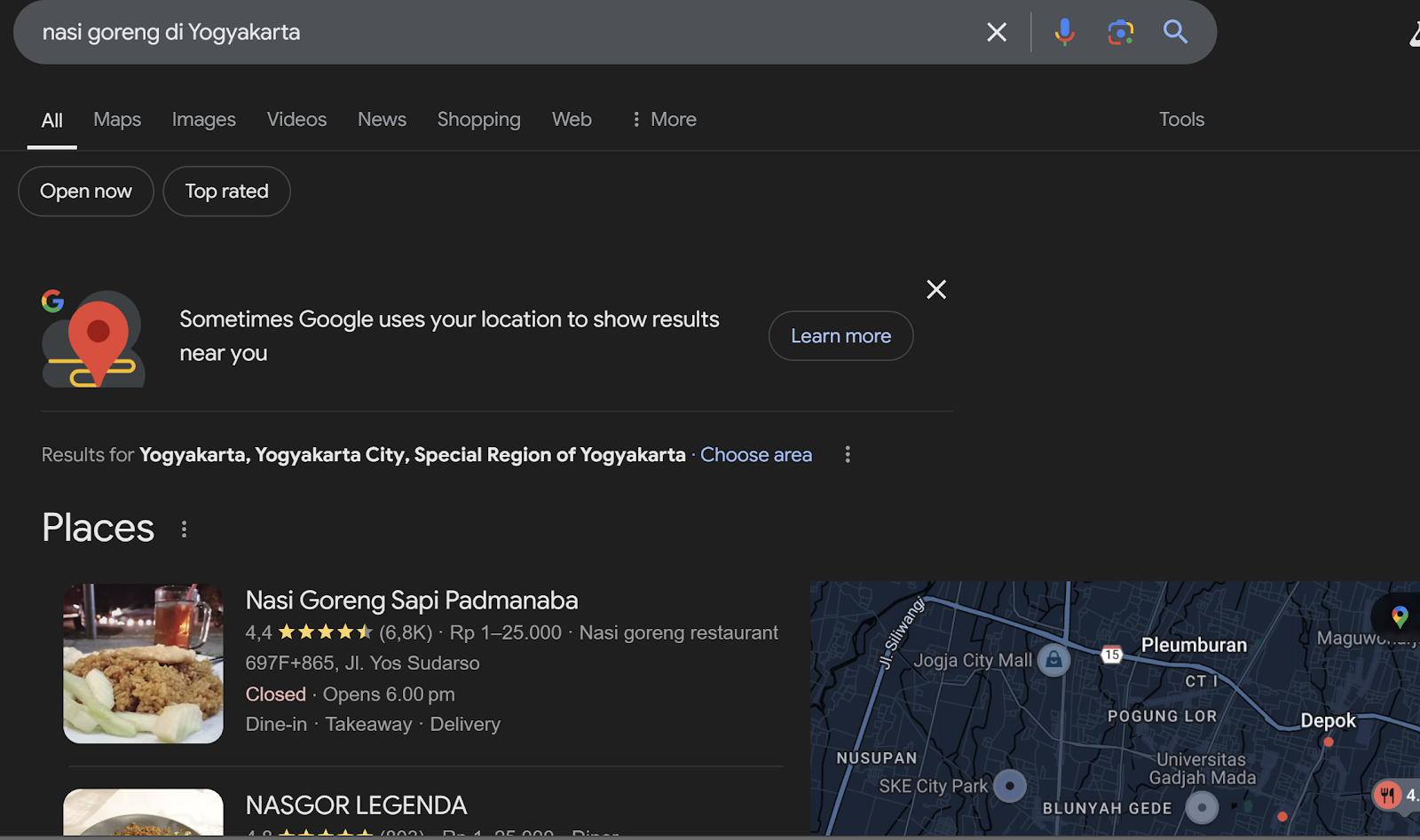Viewport: 1420px width, 840px height.
Task: Click the Learn more button
Action: 840,335
